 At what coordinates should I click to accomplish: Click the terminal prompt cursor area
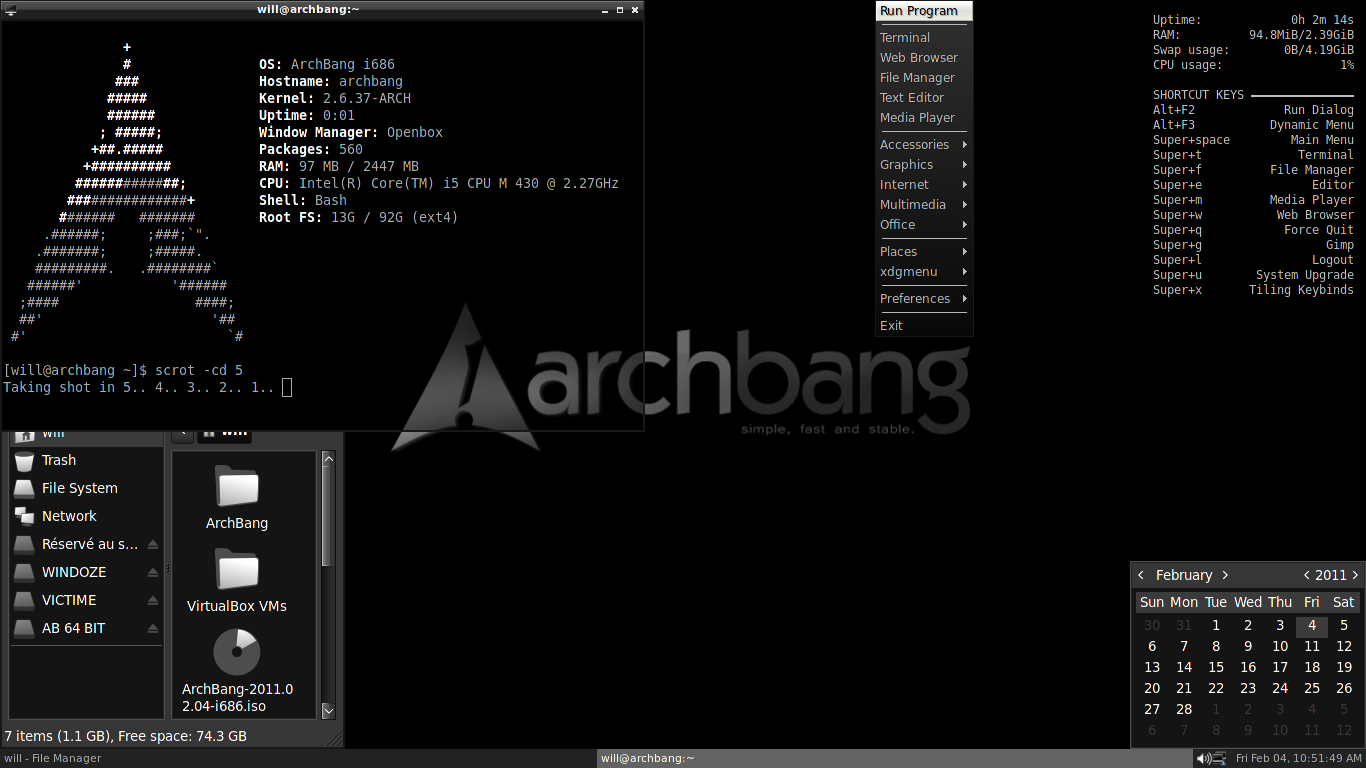(x=287, y=387)
